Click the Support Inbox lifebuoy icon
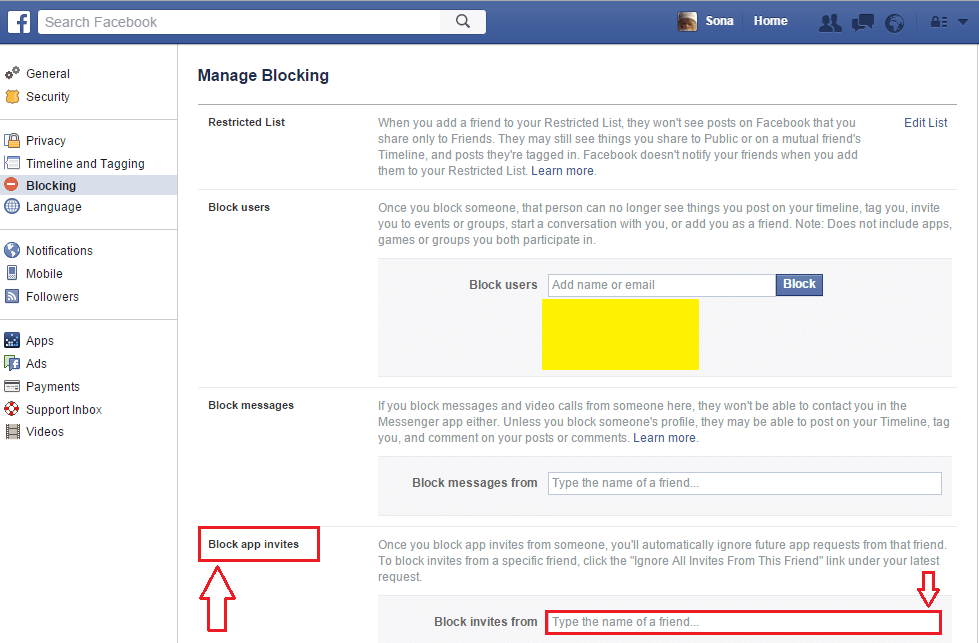This screenshot has height=643, width=979. [12, 409]
